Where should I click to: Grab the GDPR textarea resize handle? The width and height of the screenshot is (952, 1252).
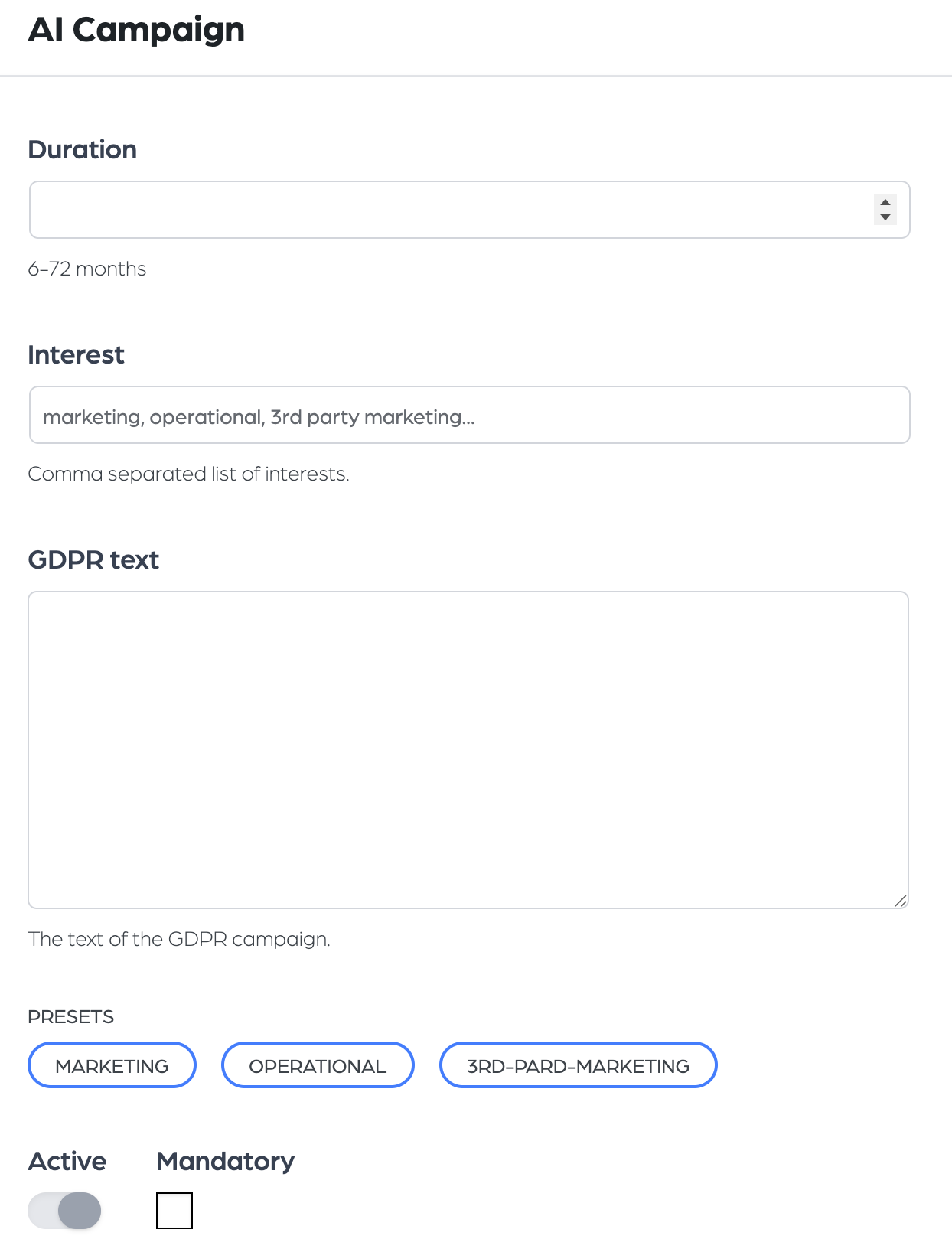tap(901, 901)
